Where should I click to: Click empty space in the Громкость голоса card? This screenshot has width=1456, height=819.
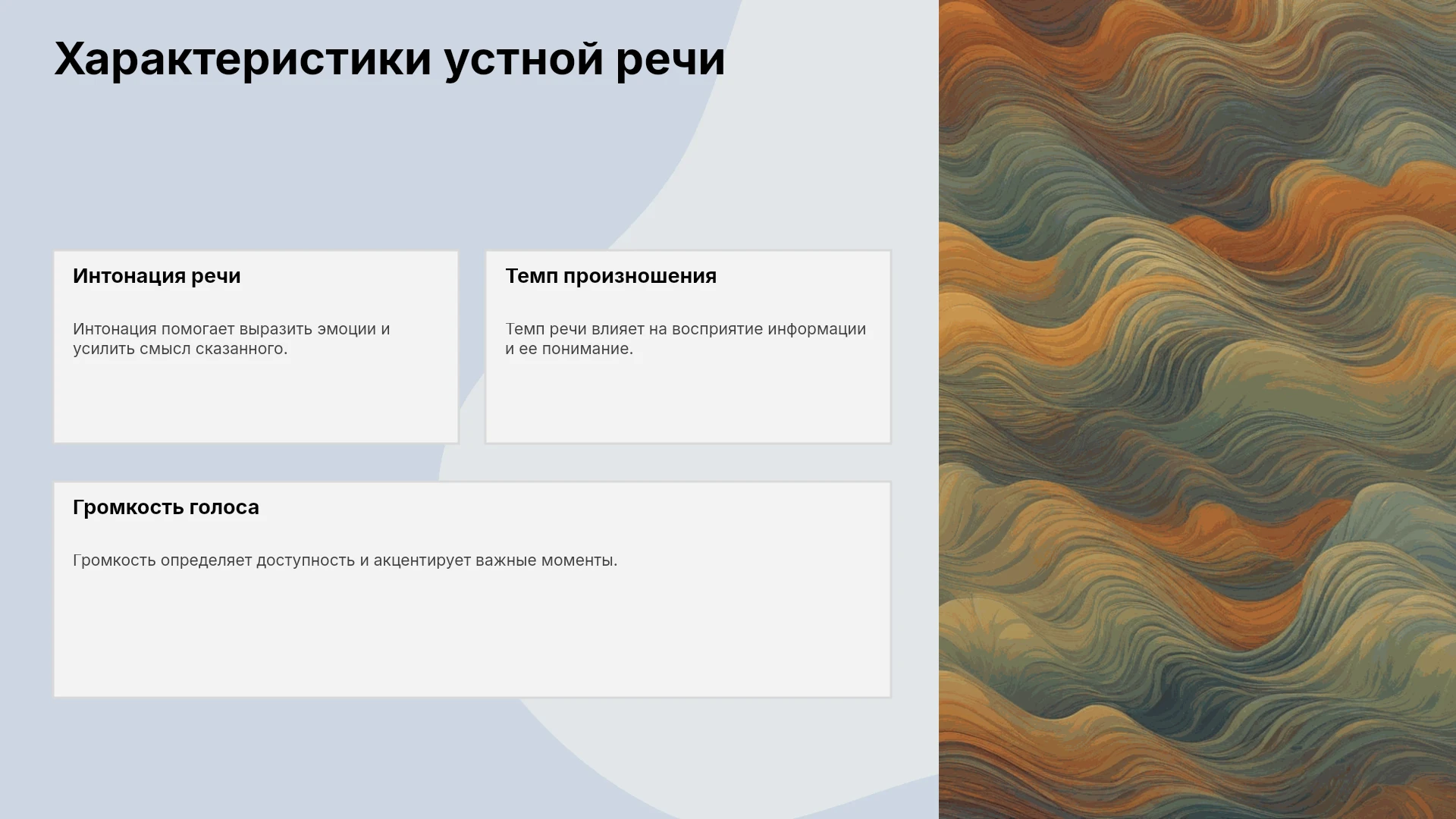click(x=472, y=637)
